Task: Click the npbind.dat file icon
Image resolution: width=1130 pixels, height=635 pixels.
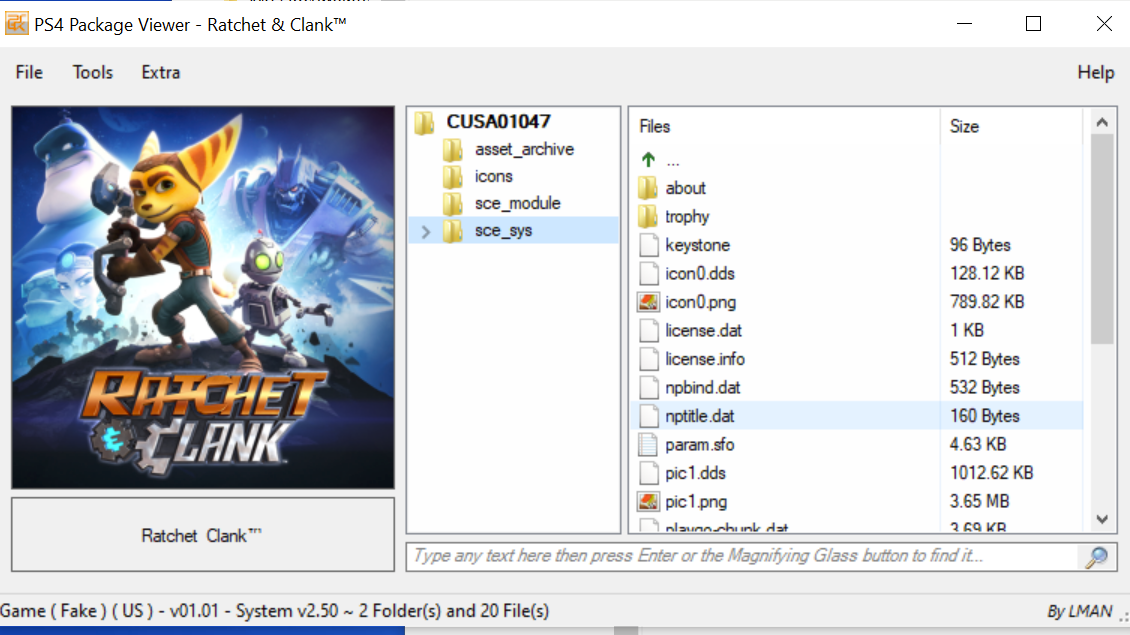Action: coord(649,387)
